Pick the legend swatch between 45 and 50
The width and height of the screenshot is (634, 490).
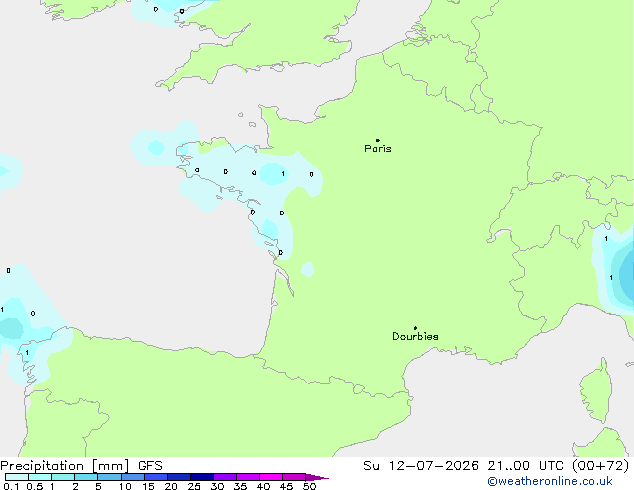(x=294, y=477)
